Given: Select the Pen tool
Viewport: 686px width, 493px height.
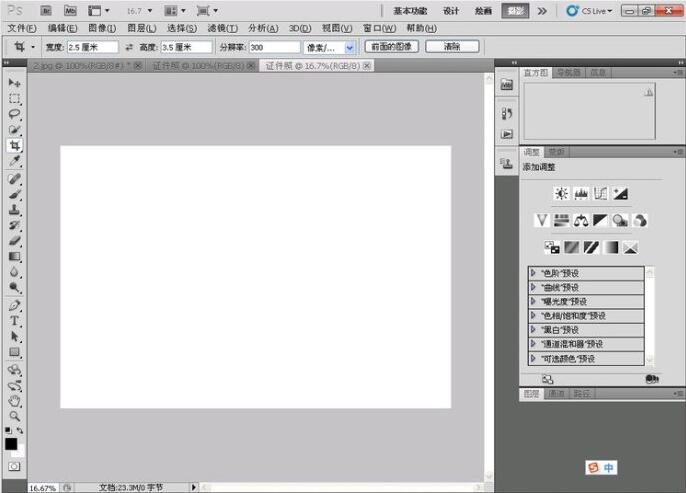Looking at the screenshot, I should click(x=15, y=305).
